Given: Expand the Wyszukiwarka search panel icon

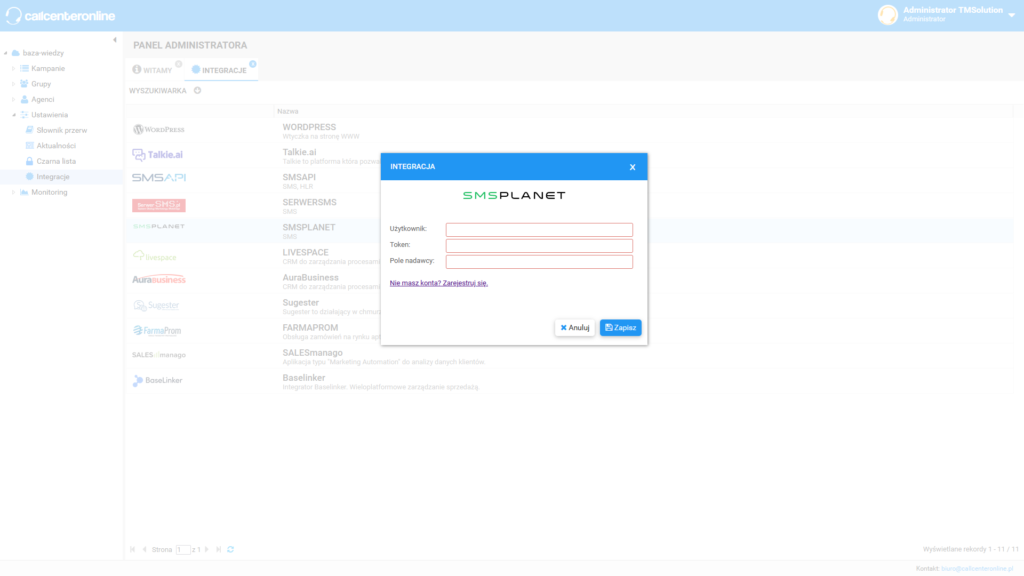Looking at the screenshot, I should tap(197, 91).
